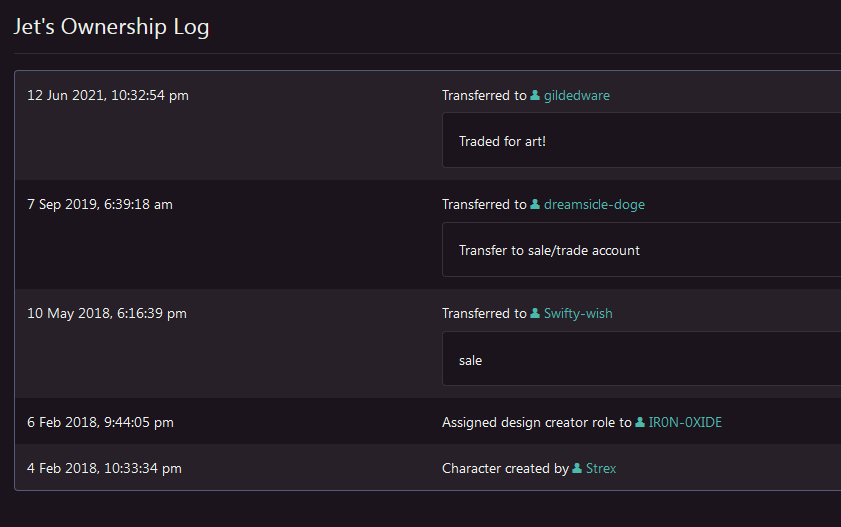
Task: Click the user icon beside Strex
Action: tap(577, 469)
